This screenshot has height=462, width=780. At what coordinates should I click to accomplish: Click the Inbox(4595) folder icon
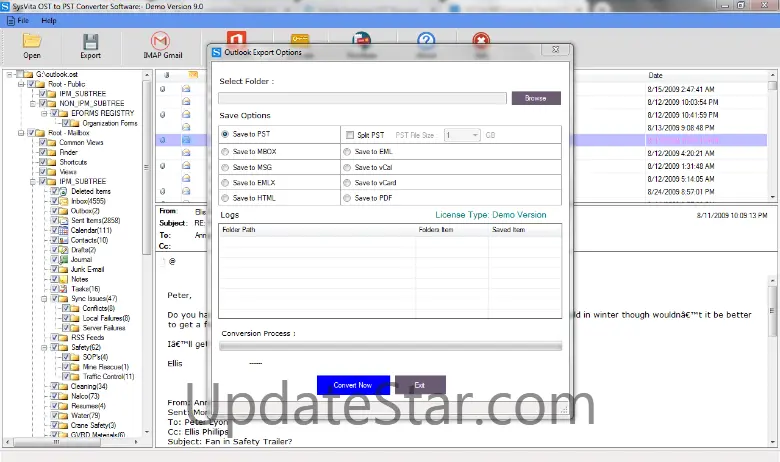64,201
